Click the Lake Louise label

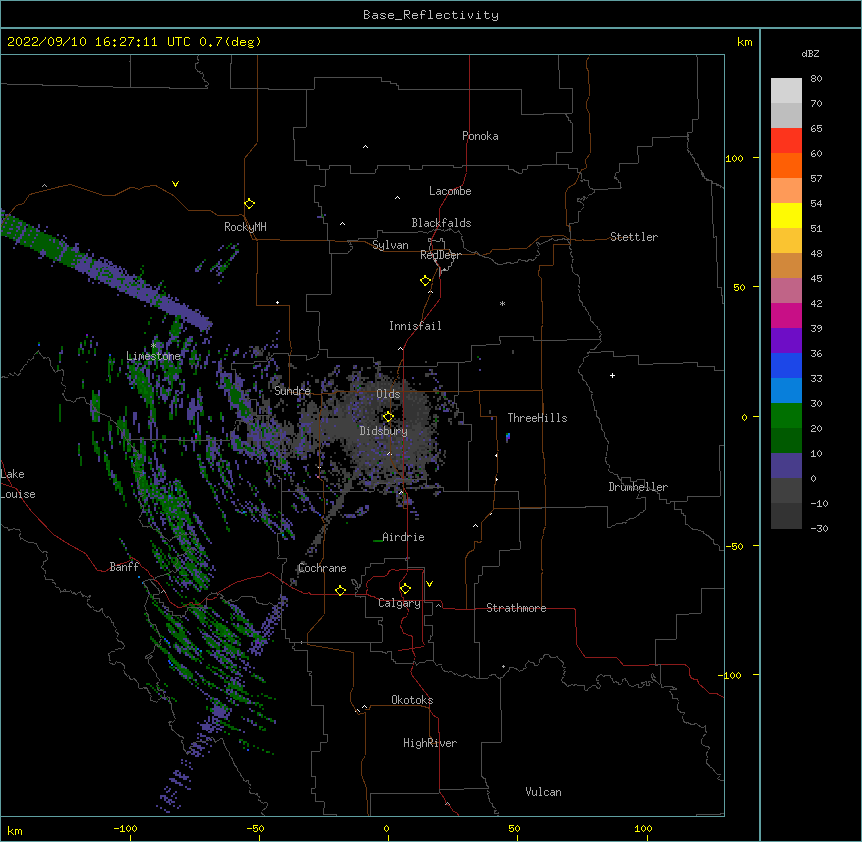(17, 484)
